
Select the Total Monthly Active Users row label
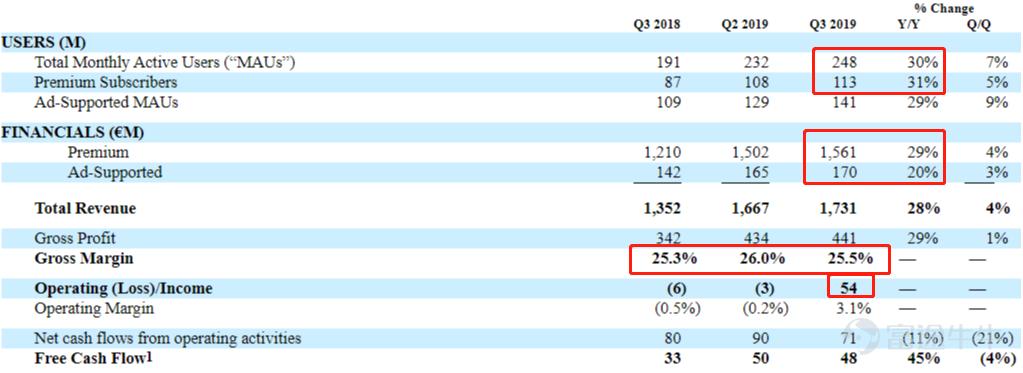click(166, 63)
